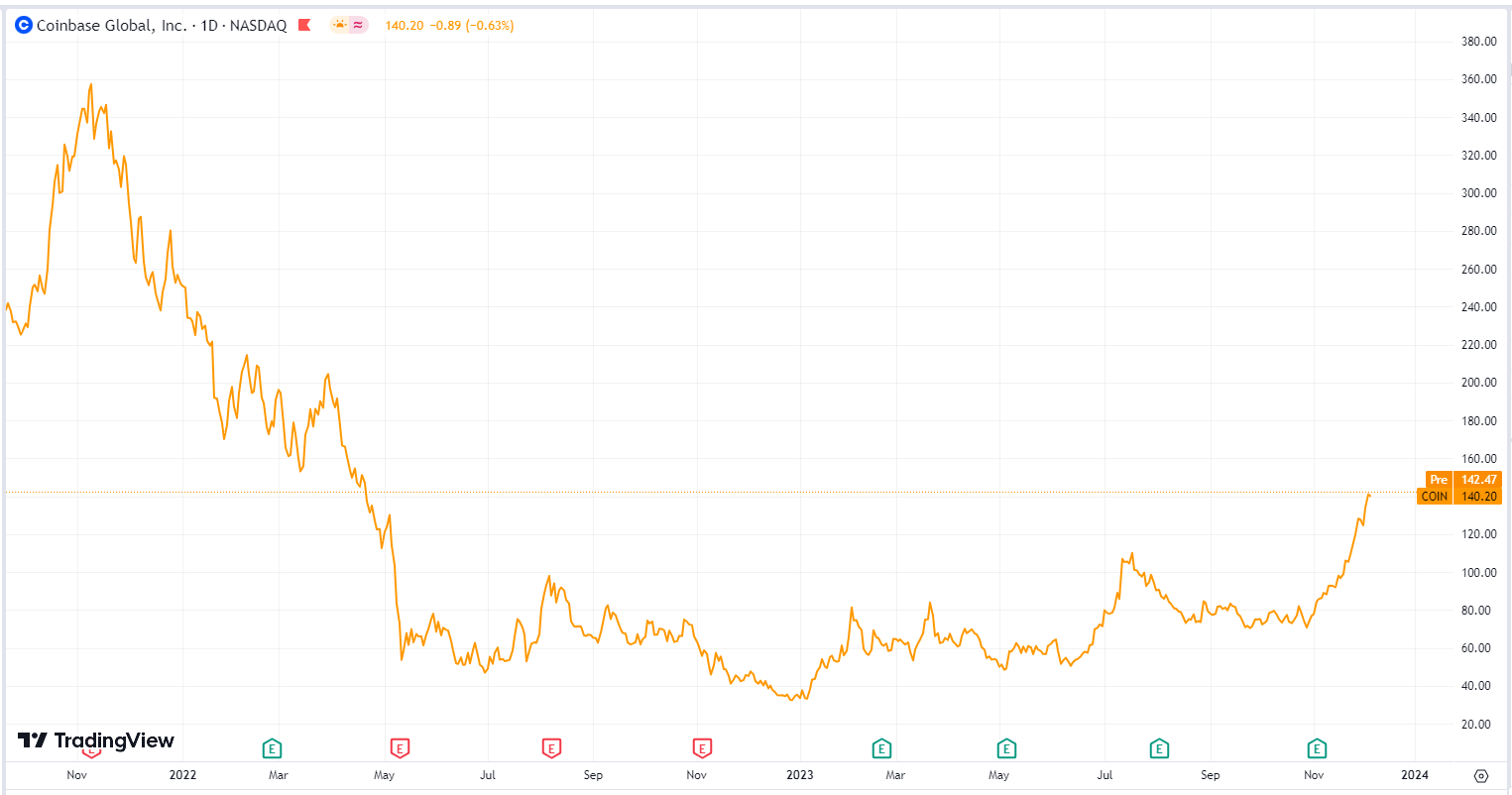Screen dimensions: 1512x795
Task: Click the 2024 label on time axis
Action: click(x=1415, y=775)
